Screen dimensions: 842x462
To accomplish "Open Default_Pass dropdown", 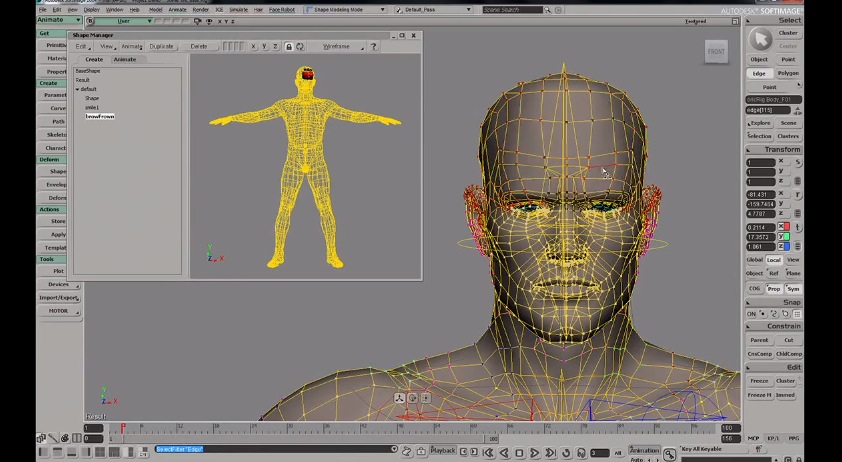I will tap(433, 10).
